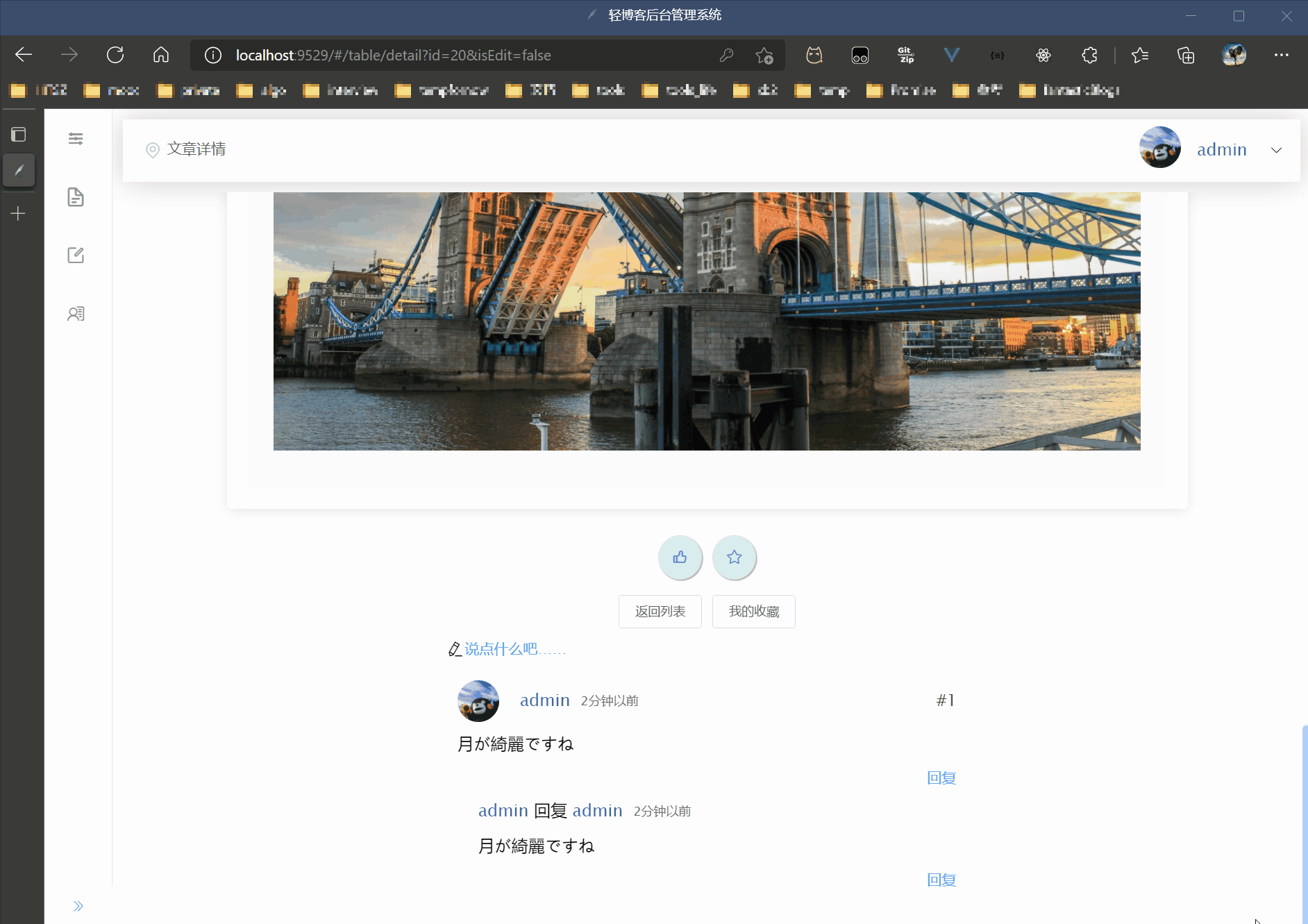Open the filter settings panel icon
This screenshot has height=924, width=1308.
[76, 138]
